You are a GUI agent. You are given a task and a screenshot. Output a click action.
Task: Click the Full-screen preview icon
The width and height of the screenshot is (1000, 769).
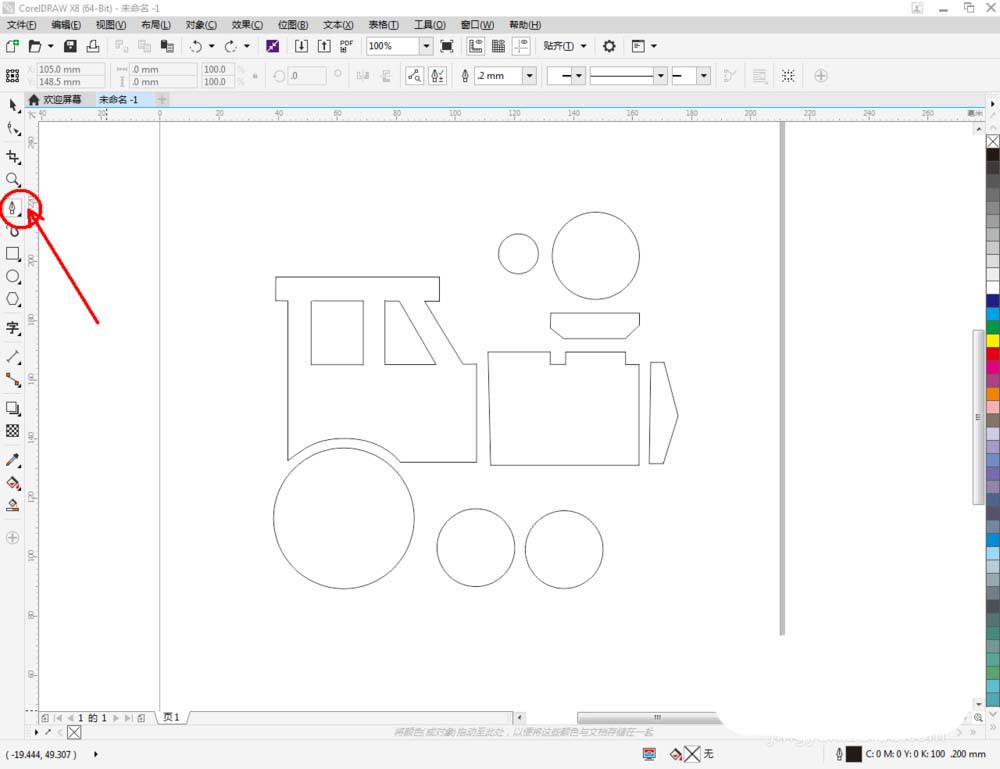[447, 46]
